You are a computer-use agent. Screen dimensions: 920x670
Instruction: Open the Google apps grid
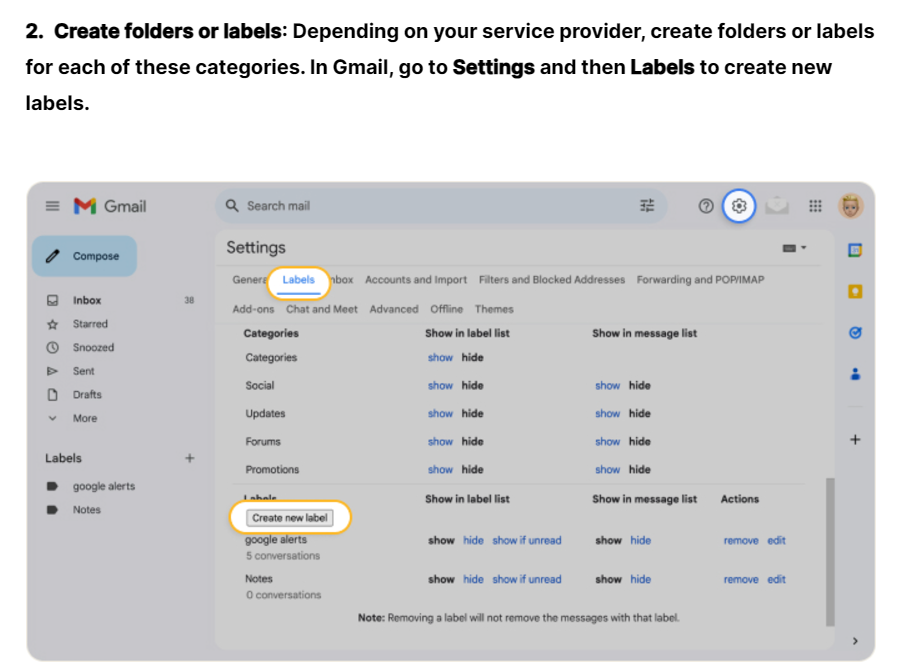815,206
